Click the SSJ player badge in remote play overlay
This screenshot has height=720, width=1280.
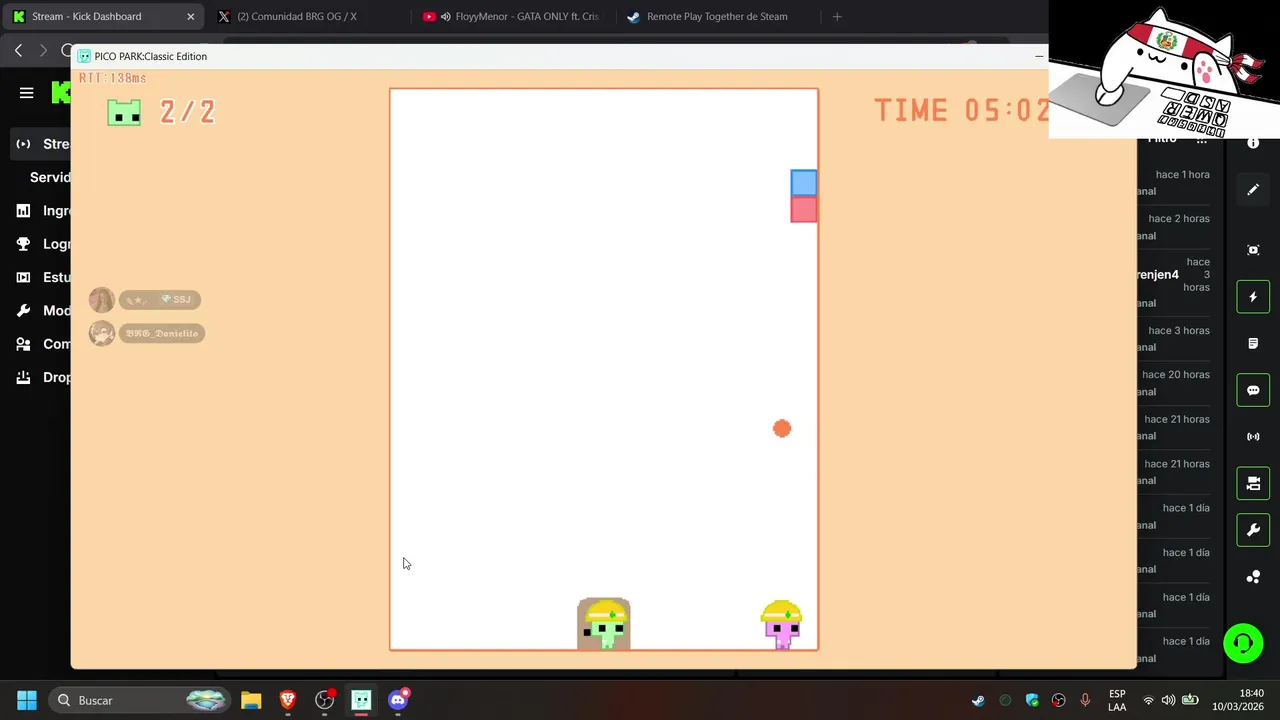click(159, 300)
